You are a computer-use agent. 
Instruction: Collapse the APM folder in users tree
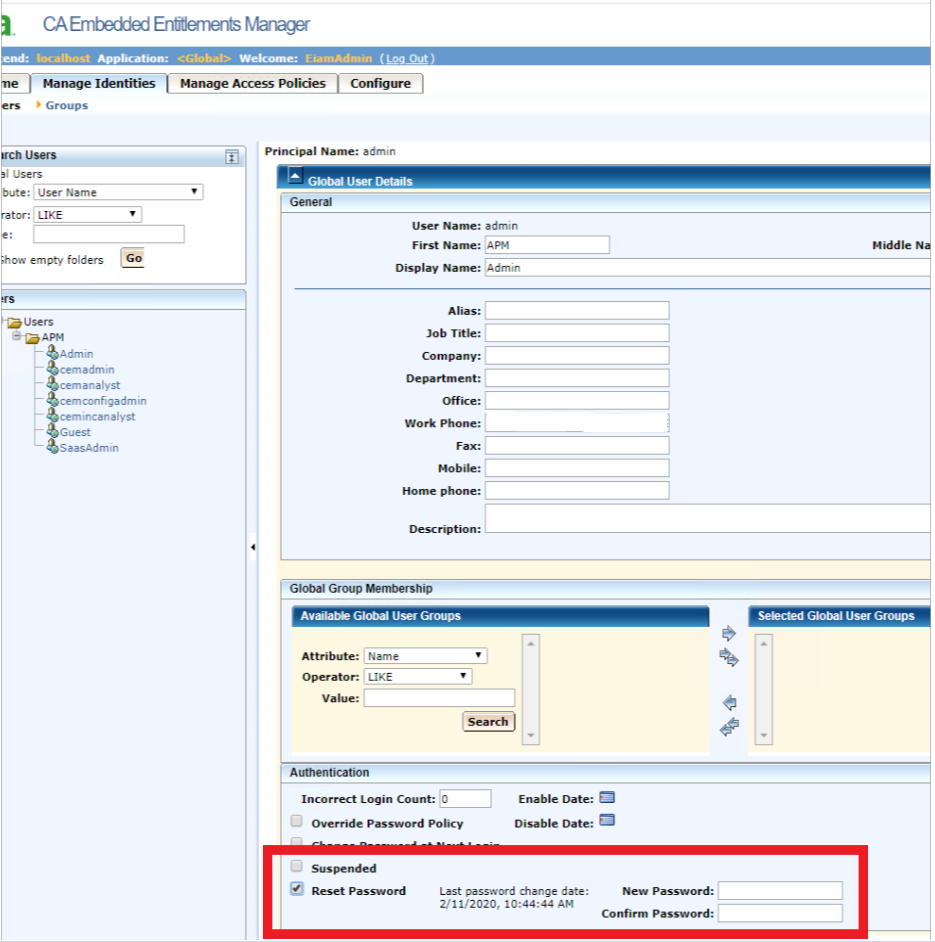coord(17,337)
